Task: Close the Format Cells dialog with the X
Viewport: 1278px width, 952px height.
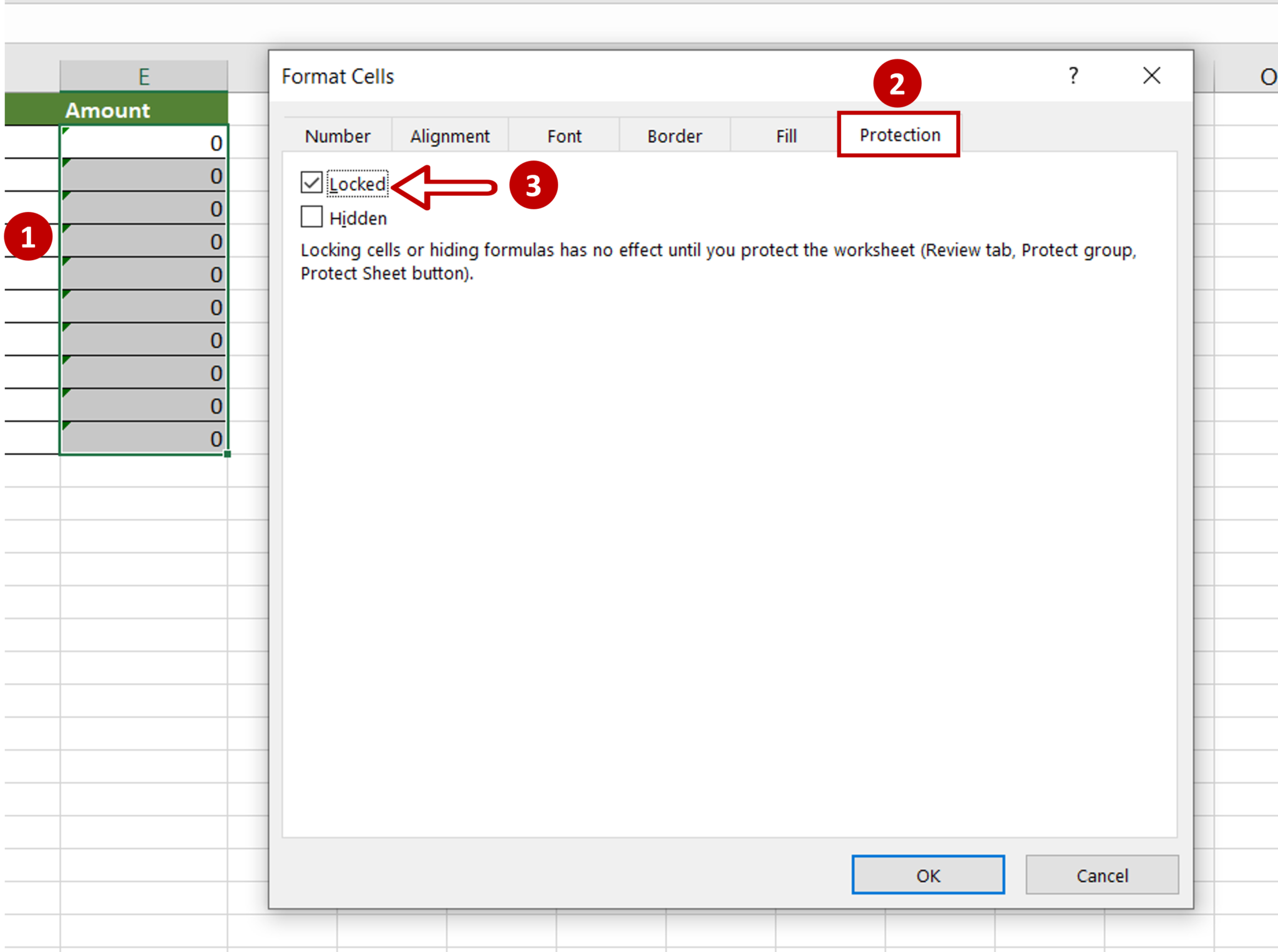Action: (x=1152, y=75)
